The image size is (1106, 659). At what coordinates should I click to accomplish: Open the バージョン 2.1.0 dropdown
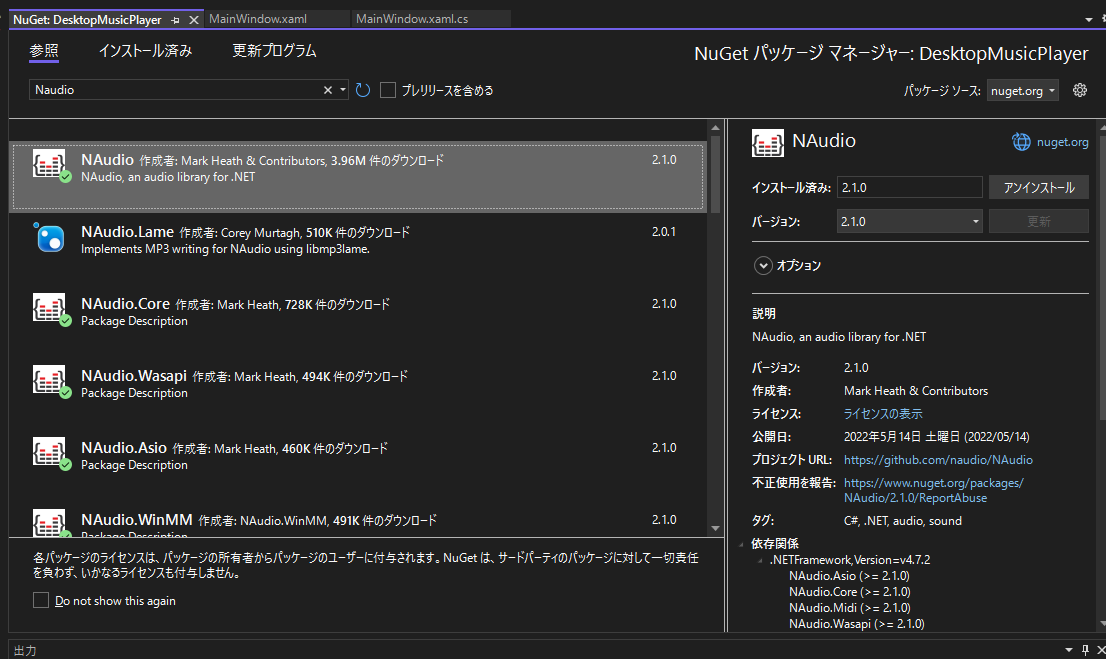pos(910,222)
